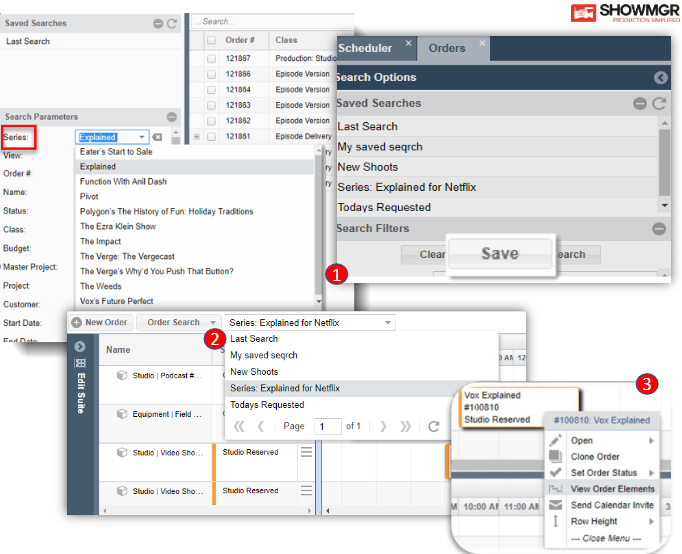
Task: Expand the Edit Suite side panel arrow
Action: point(80,346)
